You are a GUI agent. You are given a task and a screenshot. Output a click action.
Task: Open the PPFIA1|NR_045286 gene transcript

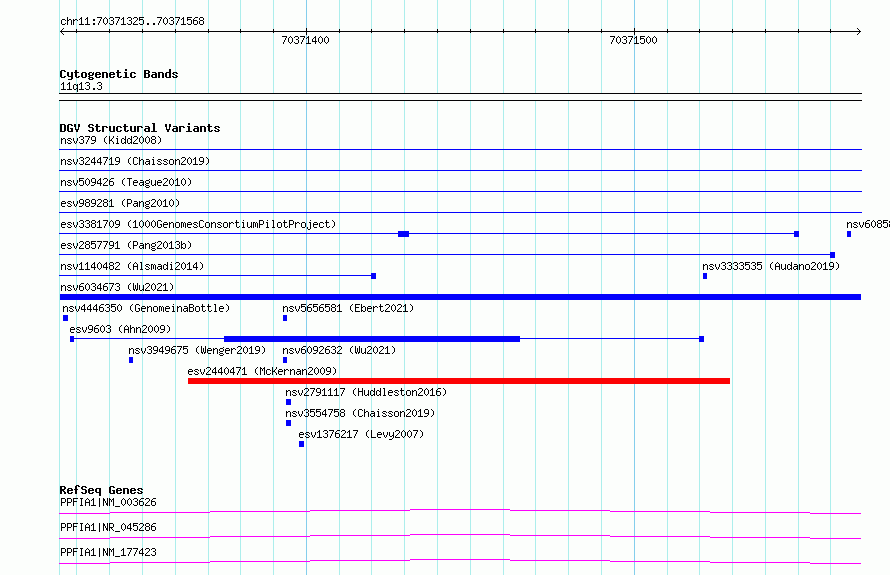(x=108, y=527)
